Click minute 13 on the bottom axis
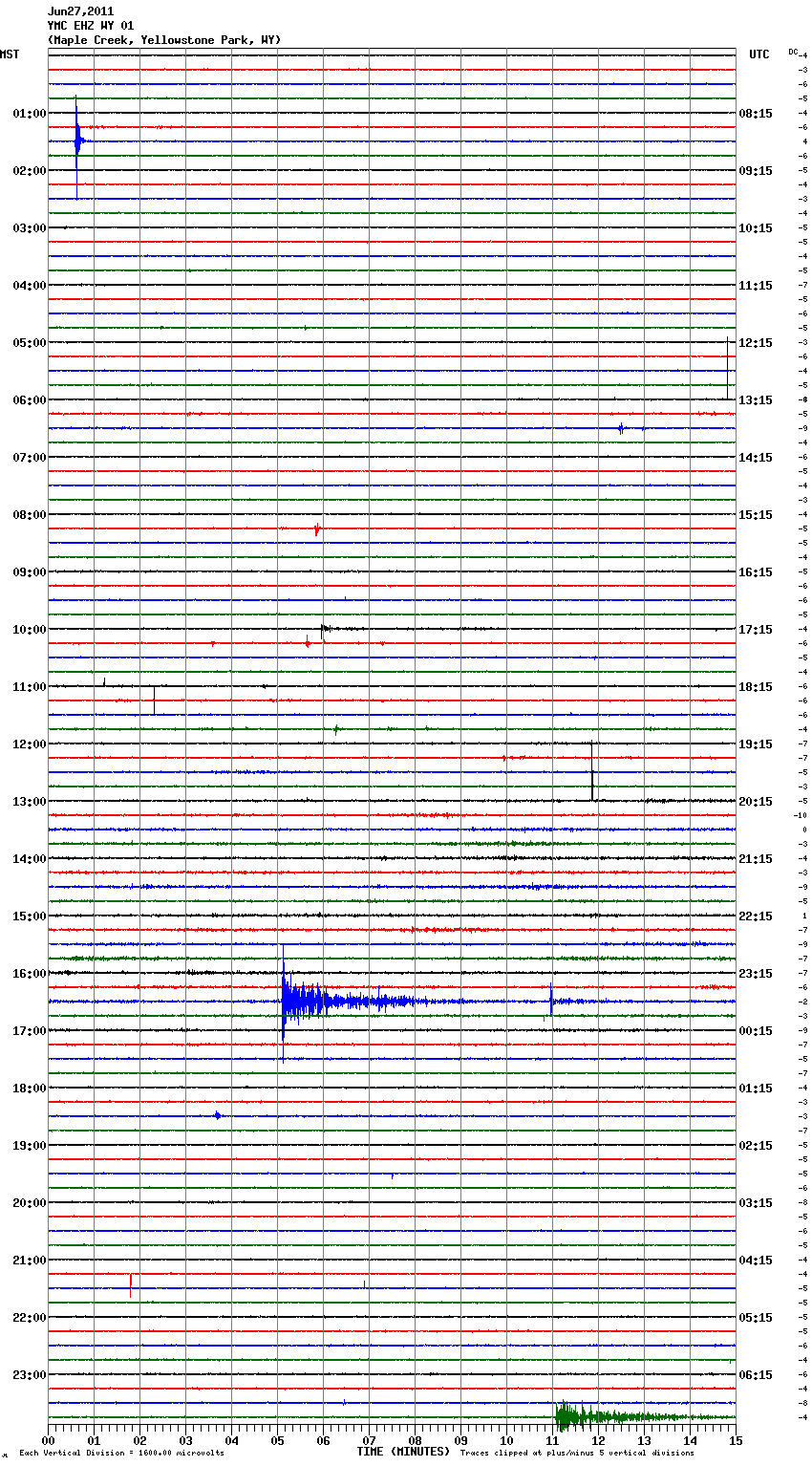Image resolution: width=812 pixels, height=1466 pixels. click(645, 1440)
